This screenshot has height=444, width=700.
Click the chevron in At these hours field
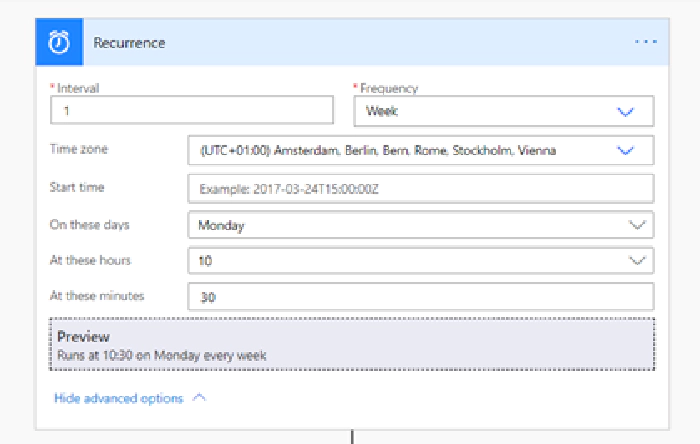pos(638,261)
